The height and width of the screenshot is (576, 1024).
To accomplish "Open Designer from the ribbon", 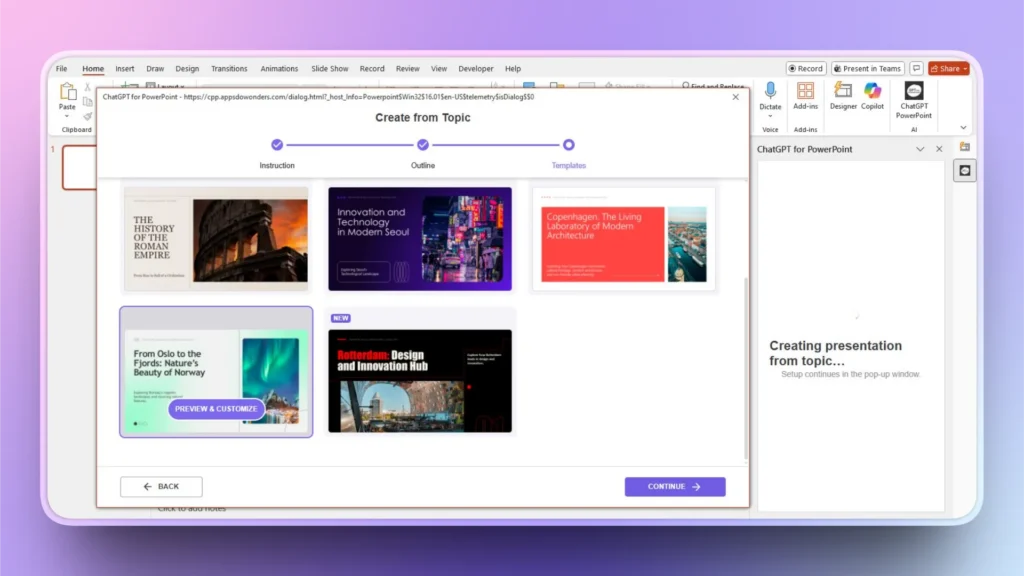I will tap(843, 92).
